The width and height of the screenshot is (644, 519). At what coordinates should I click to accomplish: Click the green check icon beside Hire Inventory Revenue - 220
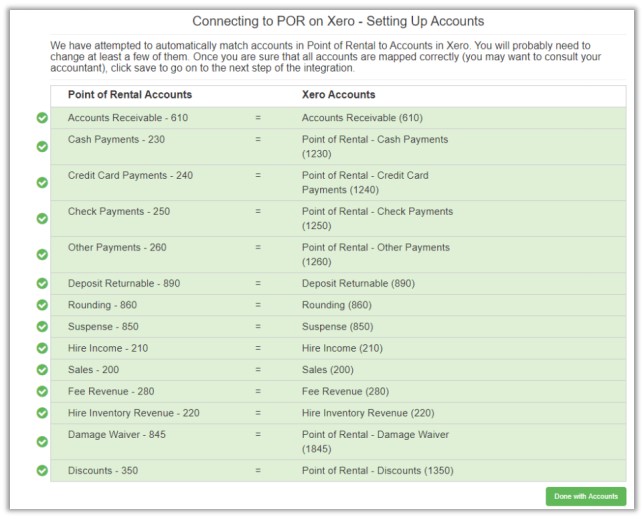pyautogui.click(x=42, y=413)
